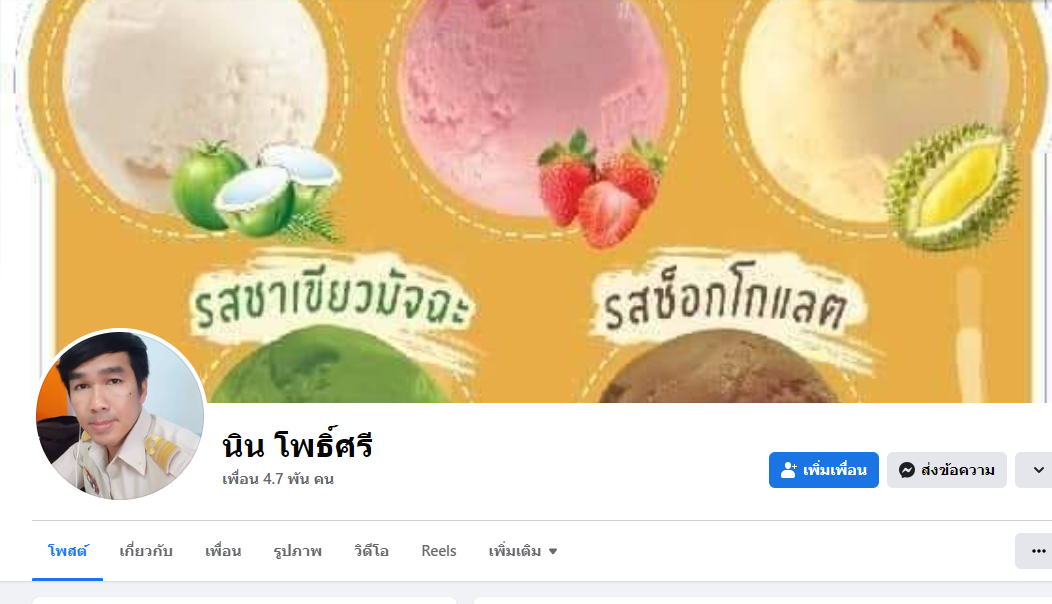The height and width of the screenshot is (604, 1052).
Task: Switch to the Reels tab
Action: (x=439, y=551)
